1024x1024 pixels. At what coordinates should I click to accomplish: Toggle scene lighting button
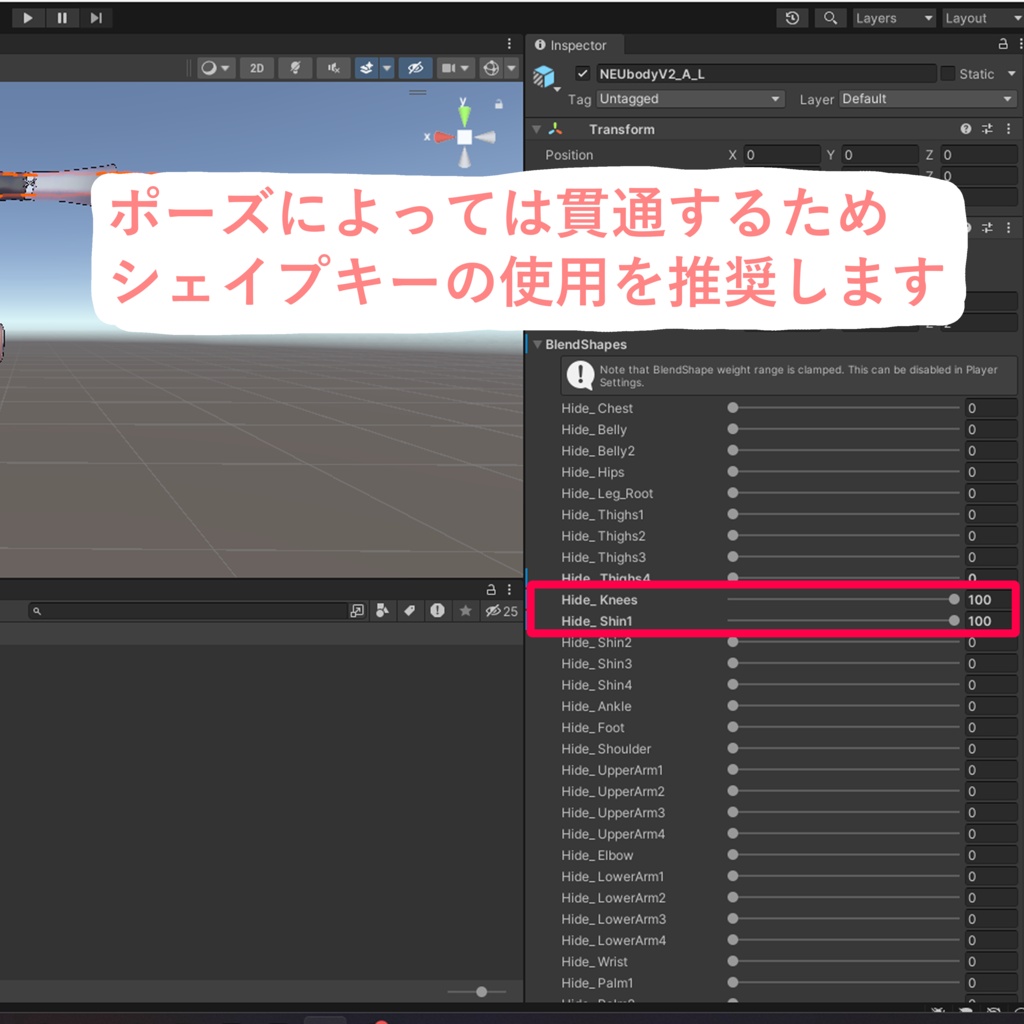[295, 68]
